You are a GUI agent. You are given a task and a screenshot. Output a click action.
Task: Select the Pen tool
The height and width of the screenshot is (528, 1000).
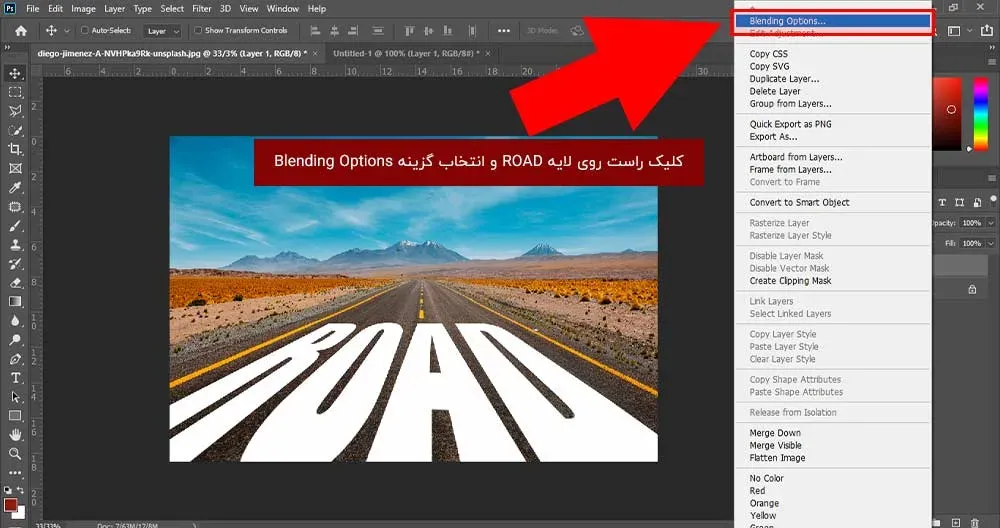[x=15, y=359]
